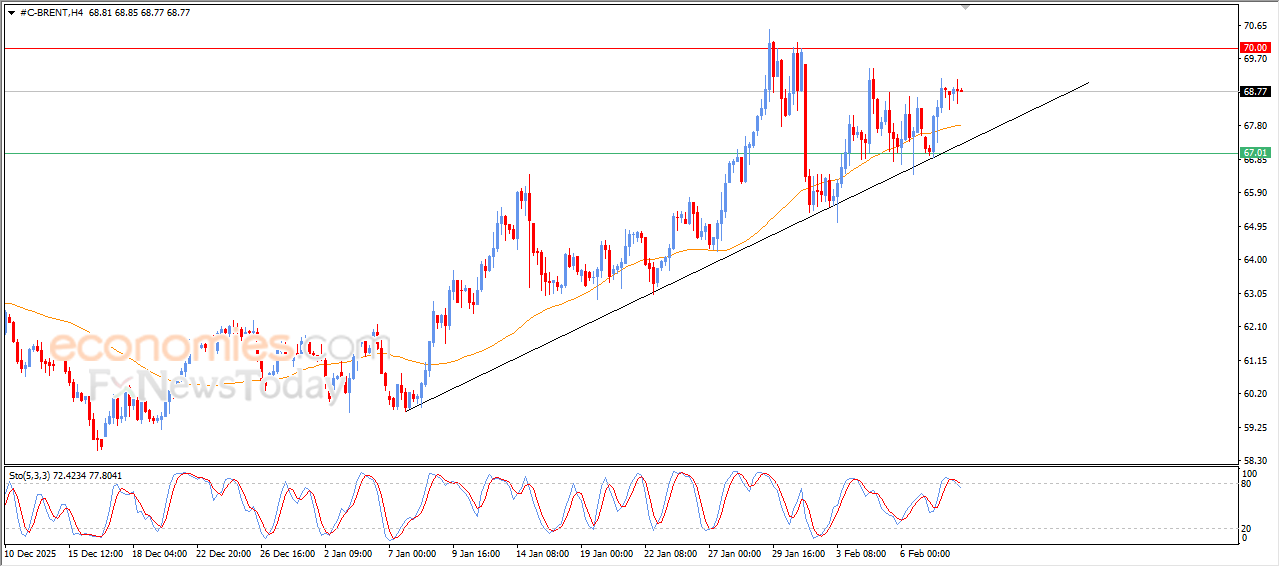
Task: Click the triangle arrow beside #C-BRENT,H4
Action: pyautogui.click(x=11, y=13)
